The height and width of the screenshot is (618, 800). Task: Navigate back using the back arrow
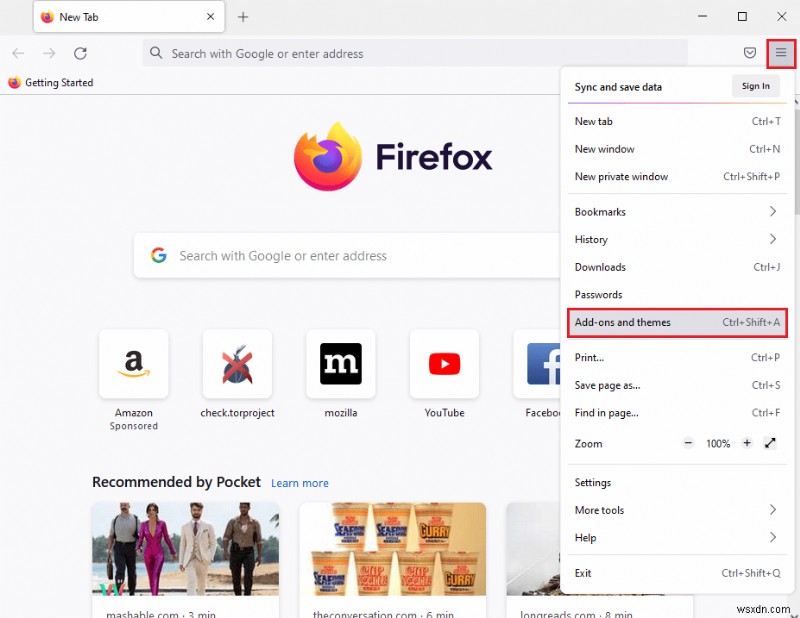[x=18, y=53]
